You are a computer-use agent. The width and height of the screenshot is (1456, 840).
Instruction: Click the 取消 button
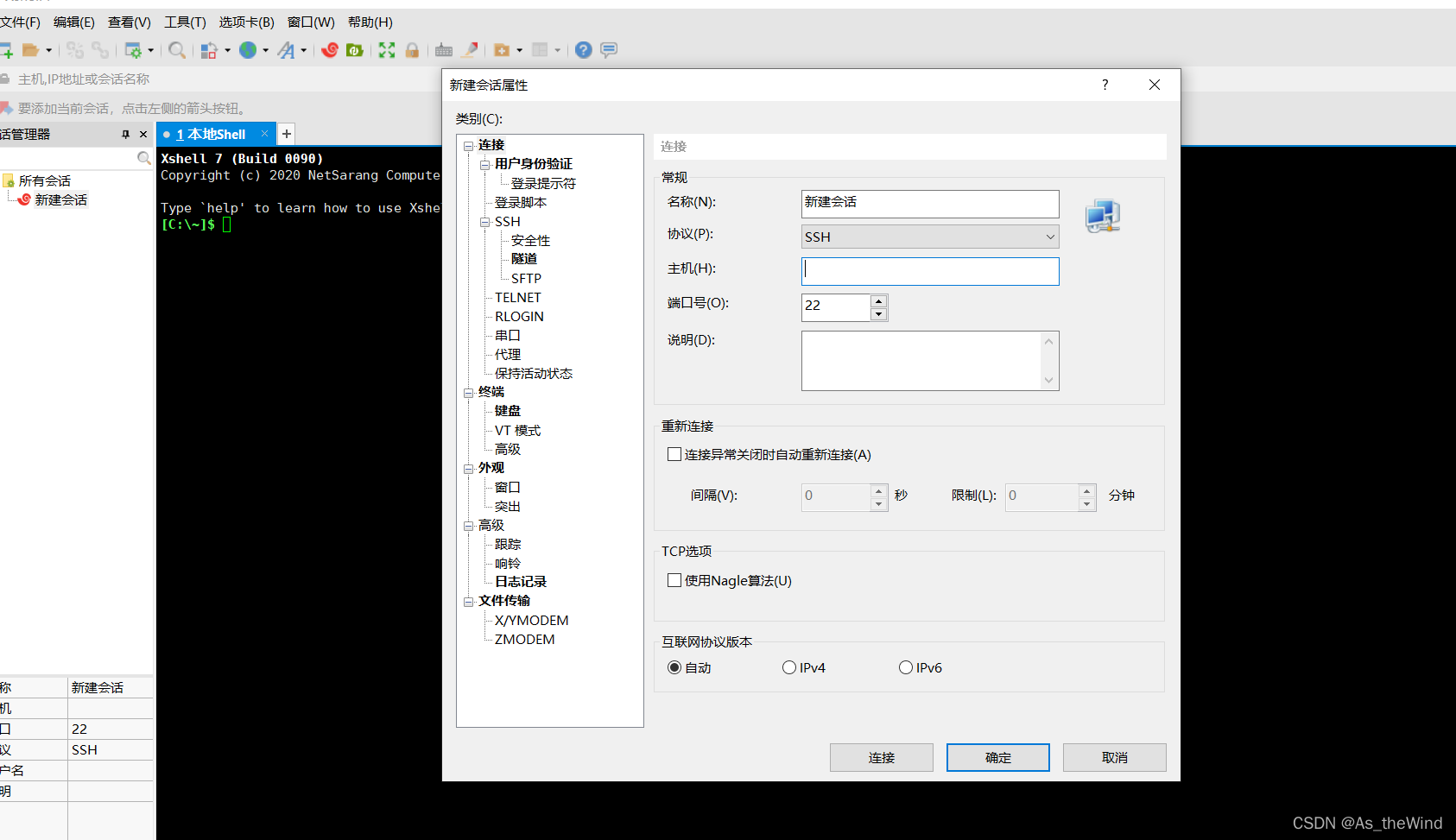pos(1115,757)
